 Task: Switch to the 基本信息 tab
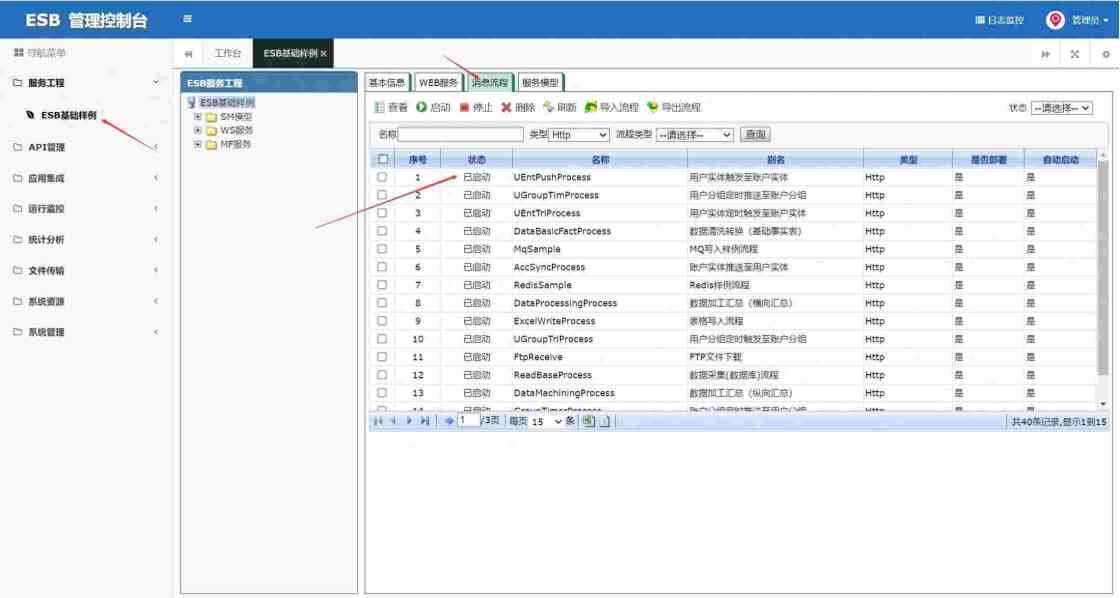coord(386,83)
